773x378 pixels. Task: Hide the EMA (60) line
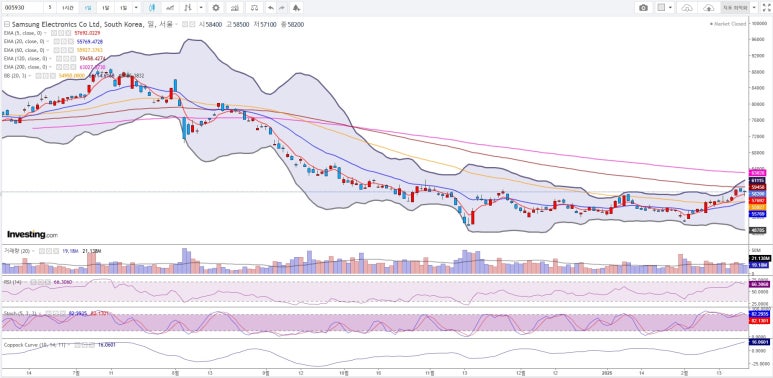57,50
